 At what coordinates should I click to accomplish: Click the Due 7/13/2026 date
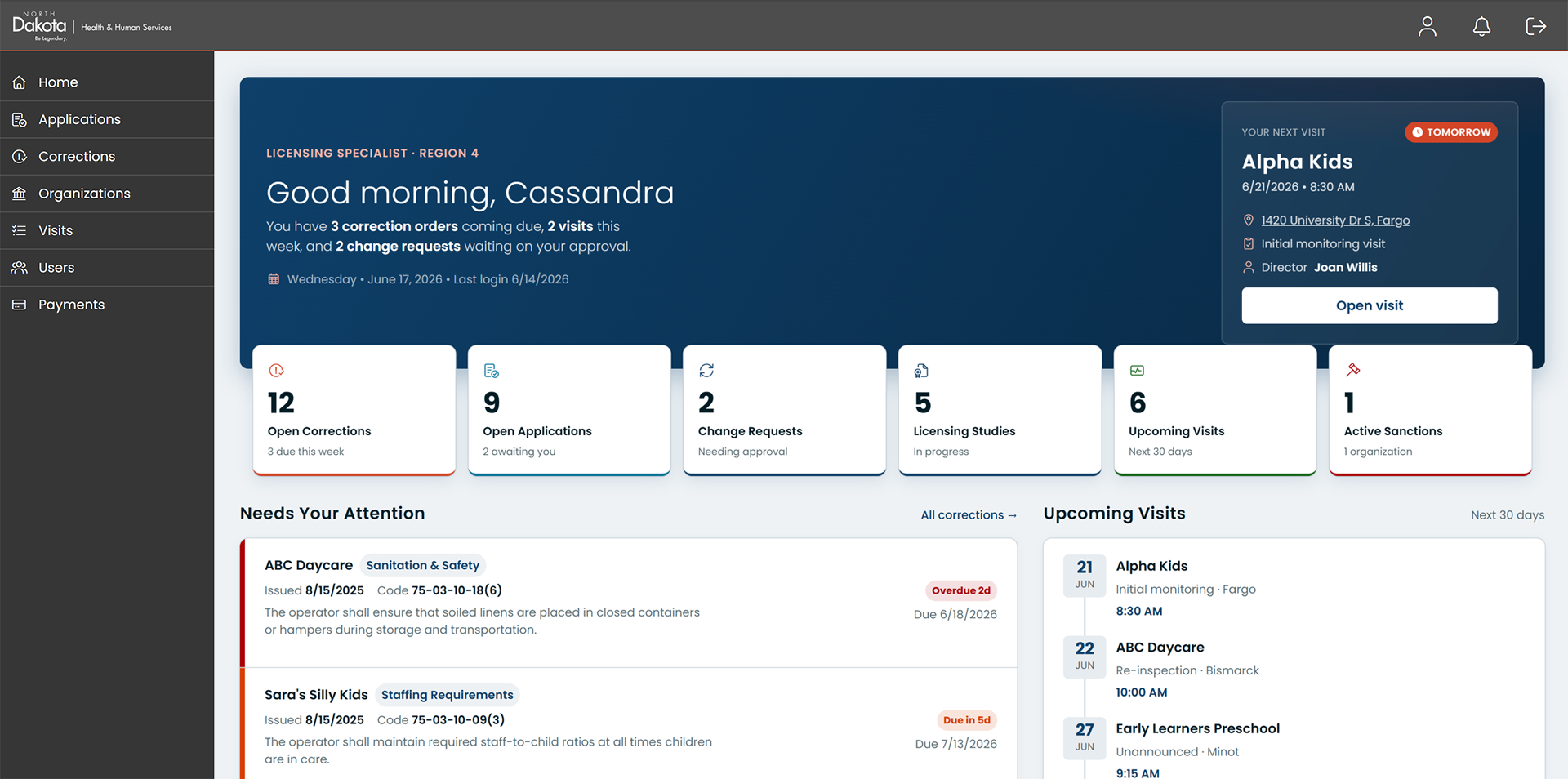pyautogui.click(x=955, y=744)
